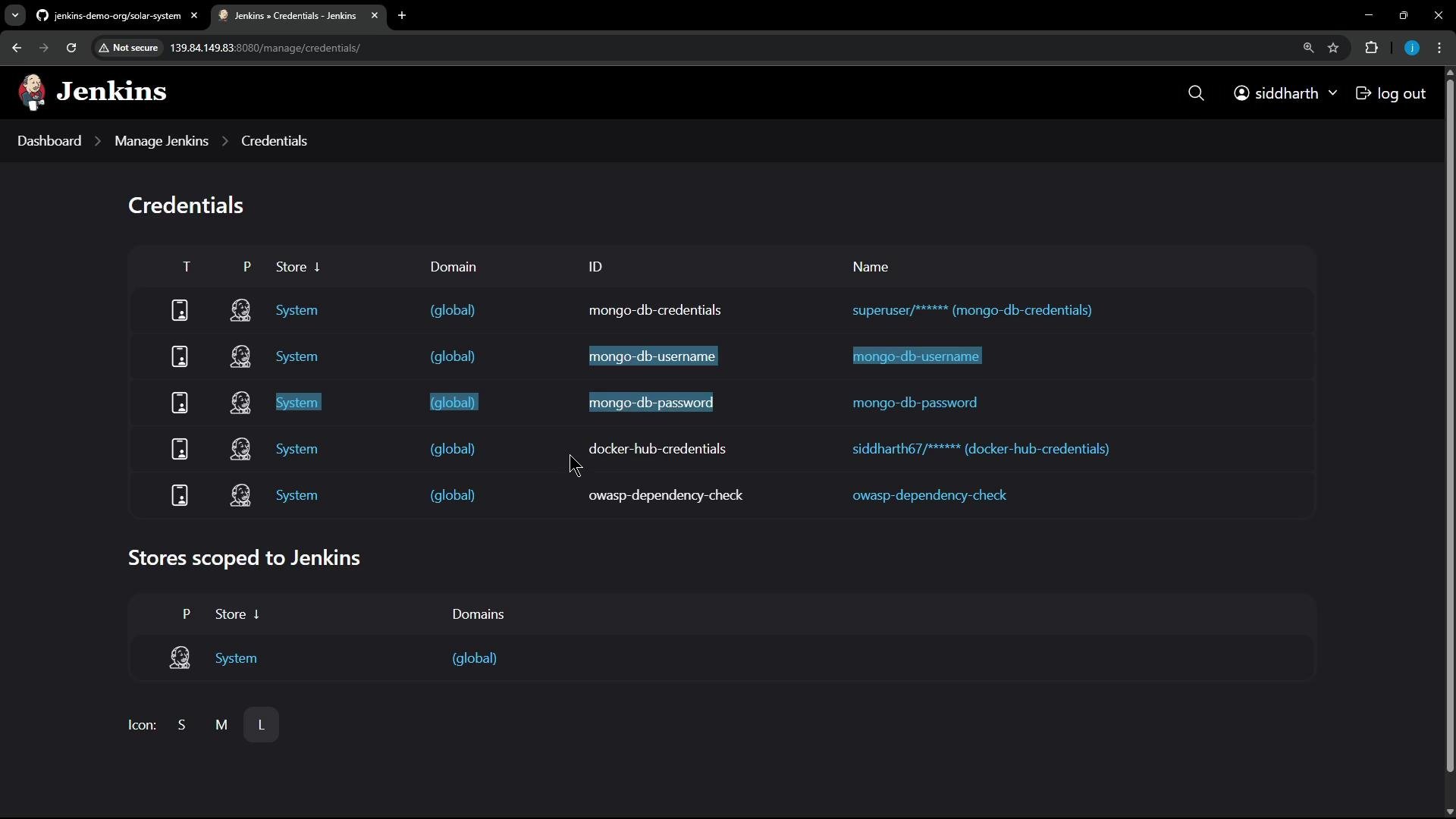Image resolution: width=1456 pixels, height=819 pixels.
Task: Open the mongo-db-username name link
Action: [x=917, y=356]
